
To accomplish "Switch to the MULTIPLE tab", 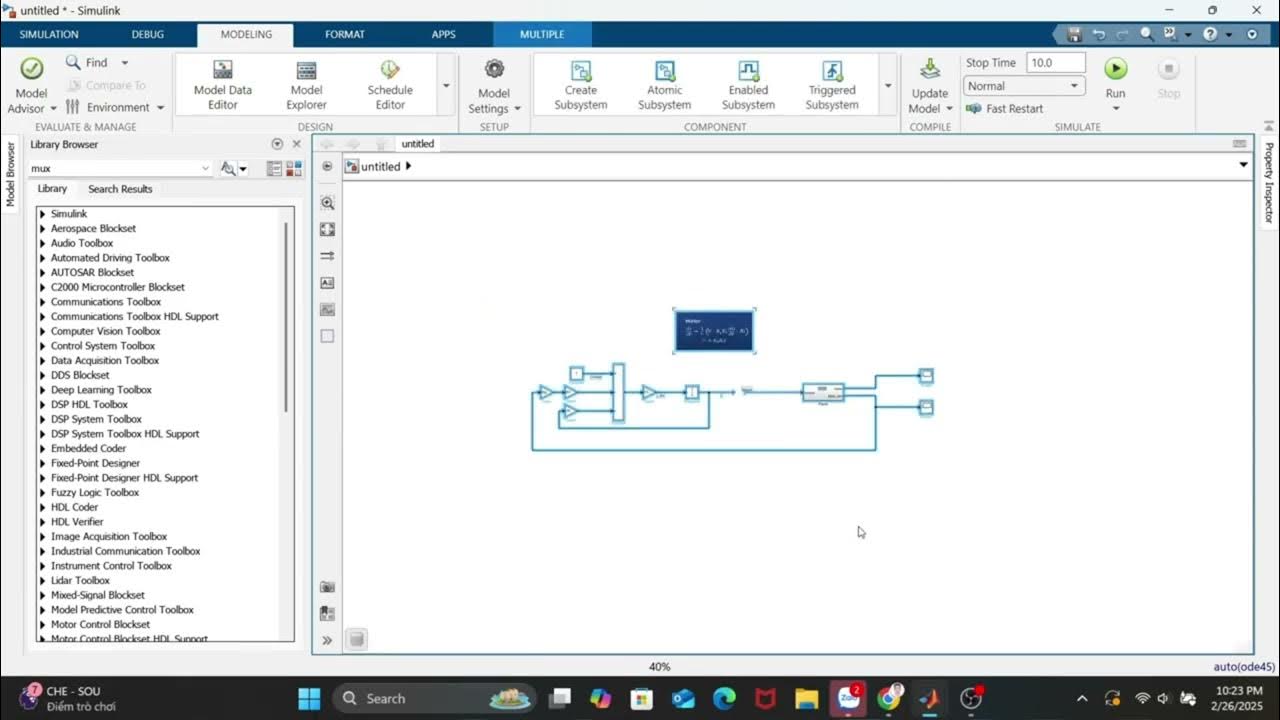I will pos(542,34).
